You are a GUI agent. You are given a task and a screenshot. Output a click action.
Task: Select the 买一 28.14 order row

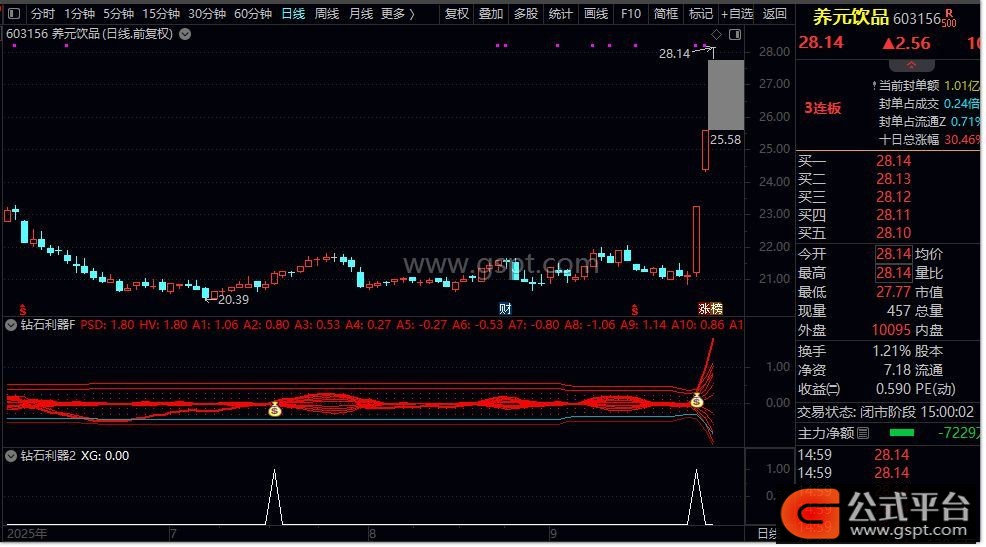tap(887, 161)
